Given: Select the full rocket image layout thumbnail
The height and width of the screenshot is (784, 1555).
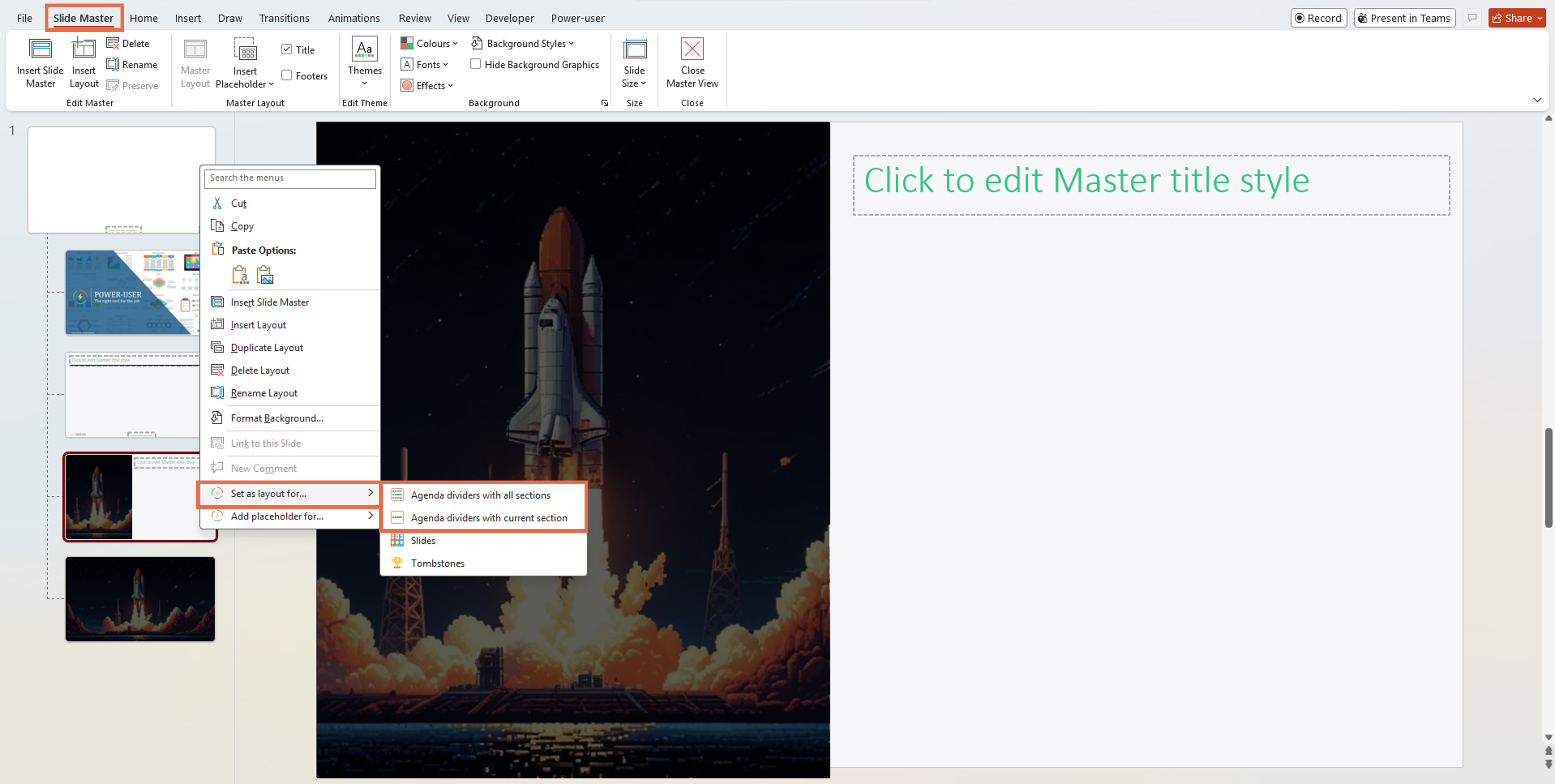Looking at the screenshot, I should (140, 599).
